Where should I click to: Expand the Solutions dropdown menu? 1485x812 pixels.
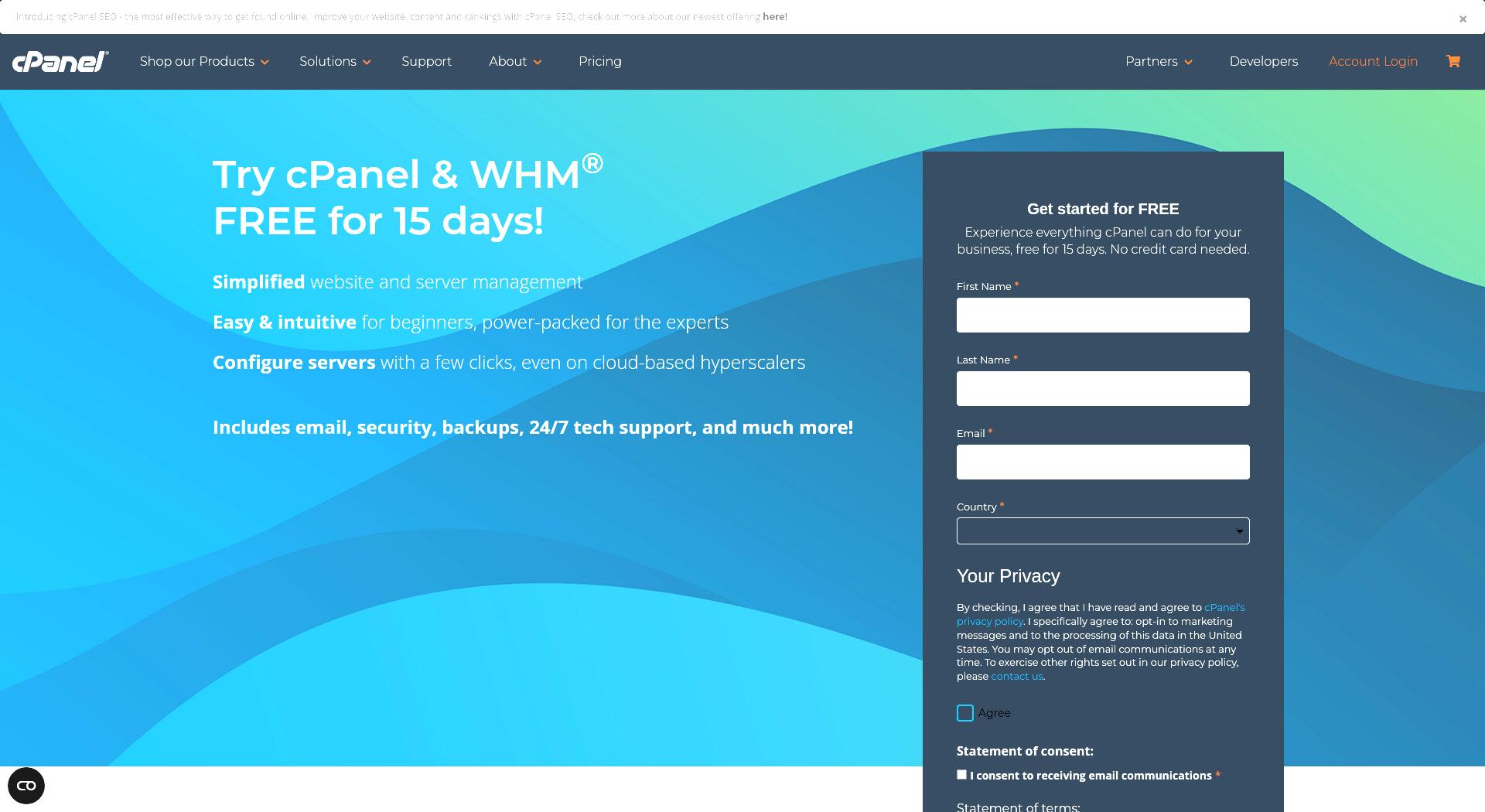335,61
